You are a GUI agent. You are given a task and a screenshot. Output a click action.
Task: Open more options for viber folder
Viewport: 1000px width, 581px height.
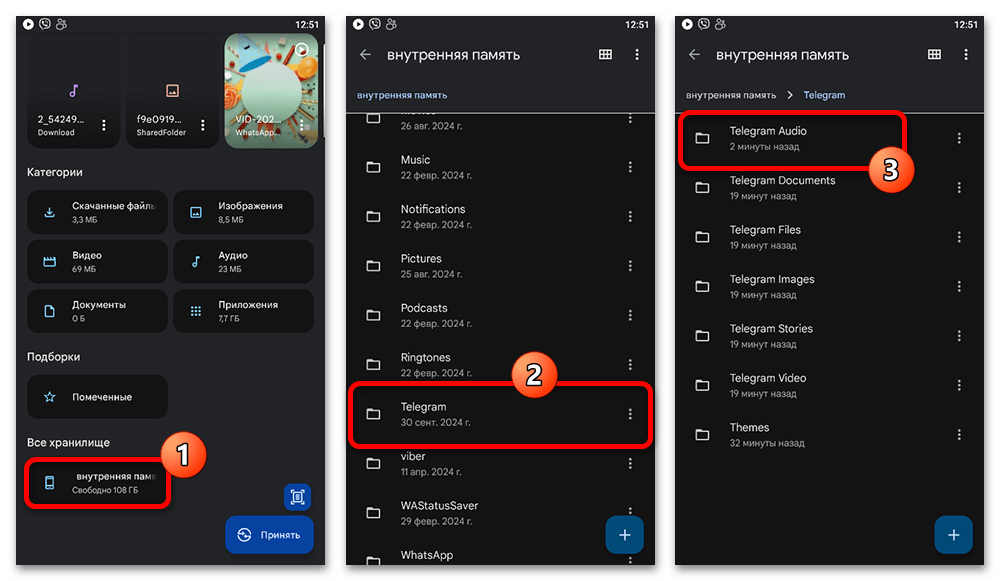point(630,464)
